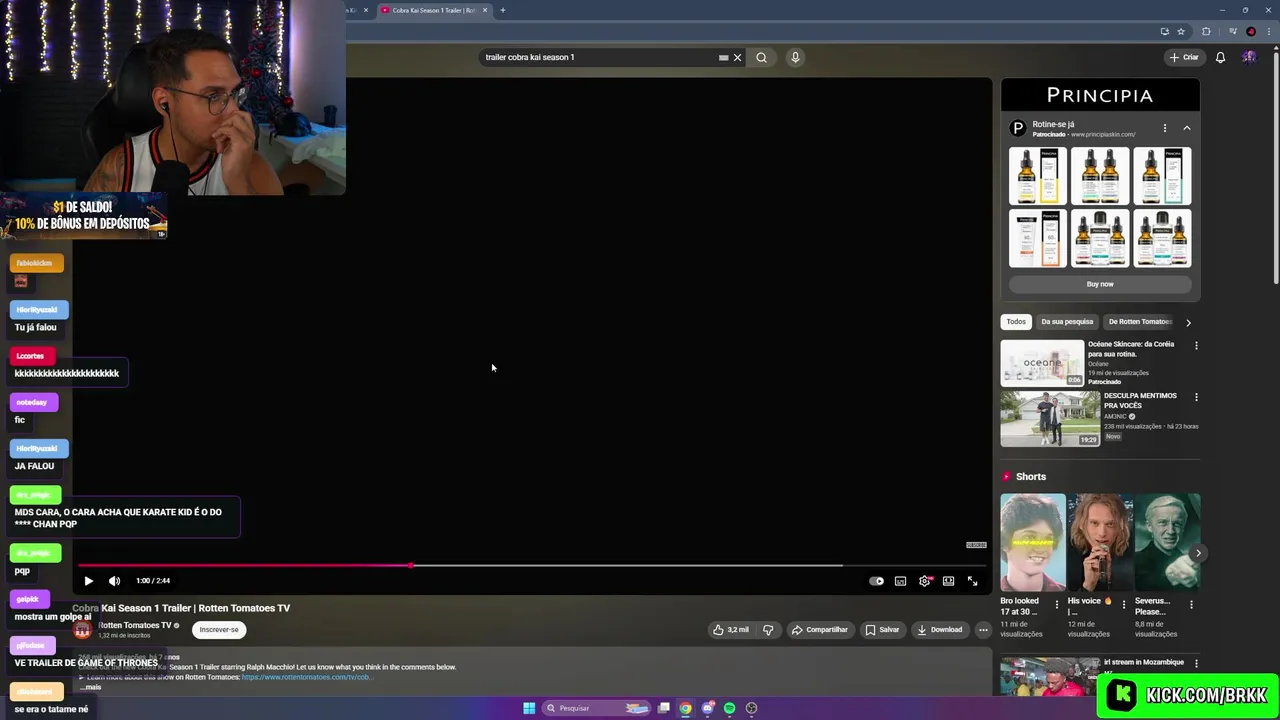This screenshot has height=720, width=1280.
Task: Open Chrome profile avatar in toolbar
Action: (x=1251, y=31)
